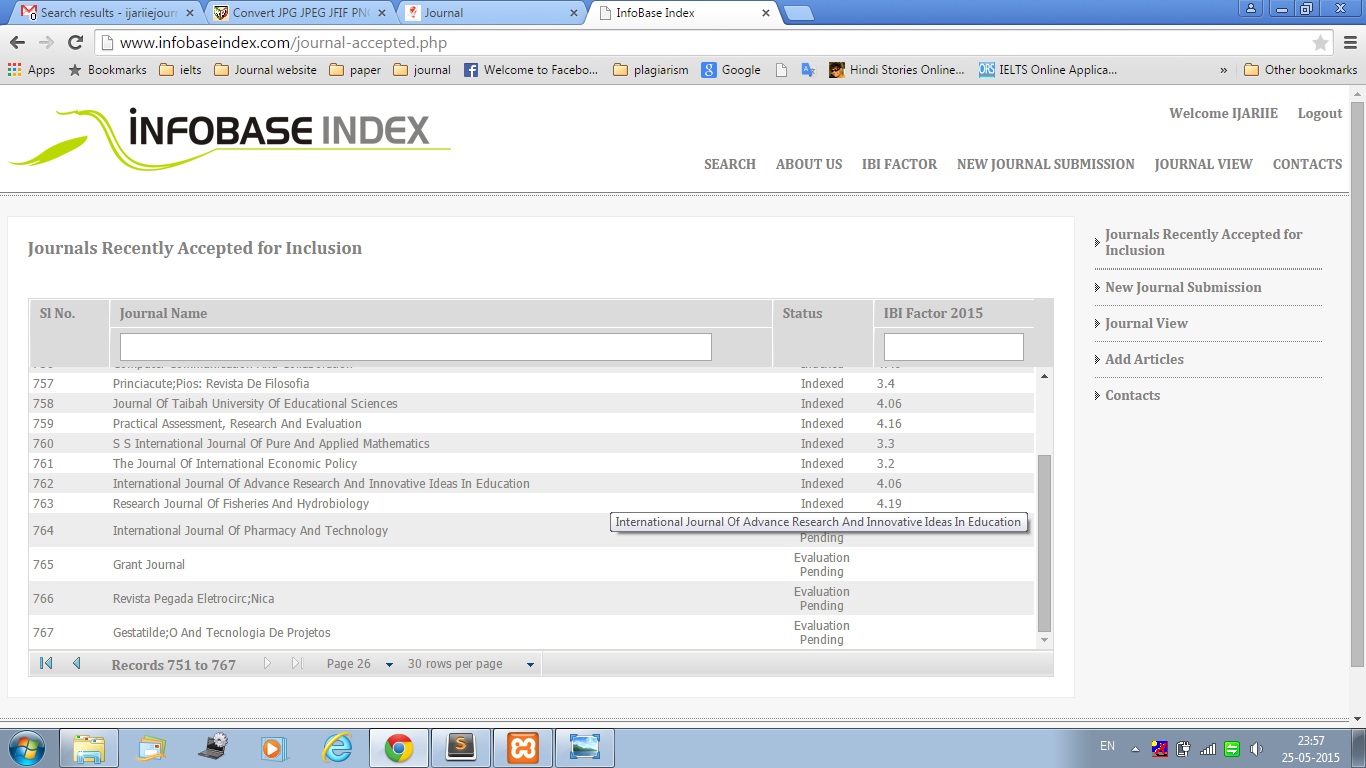This screenshot has height=768, width=1366.
Task: Click the power/battery icon in tray
Action: coord(1184,748)
